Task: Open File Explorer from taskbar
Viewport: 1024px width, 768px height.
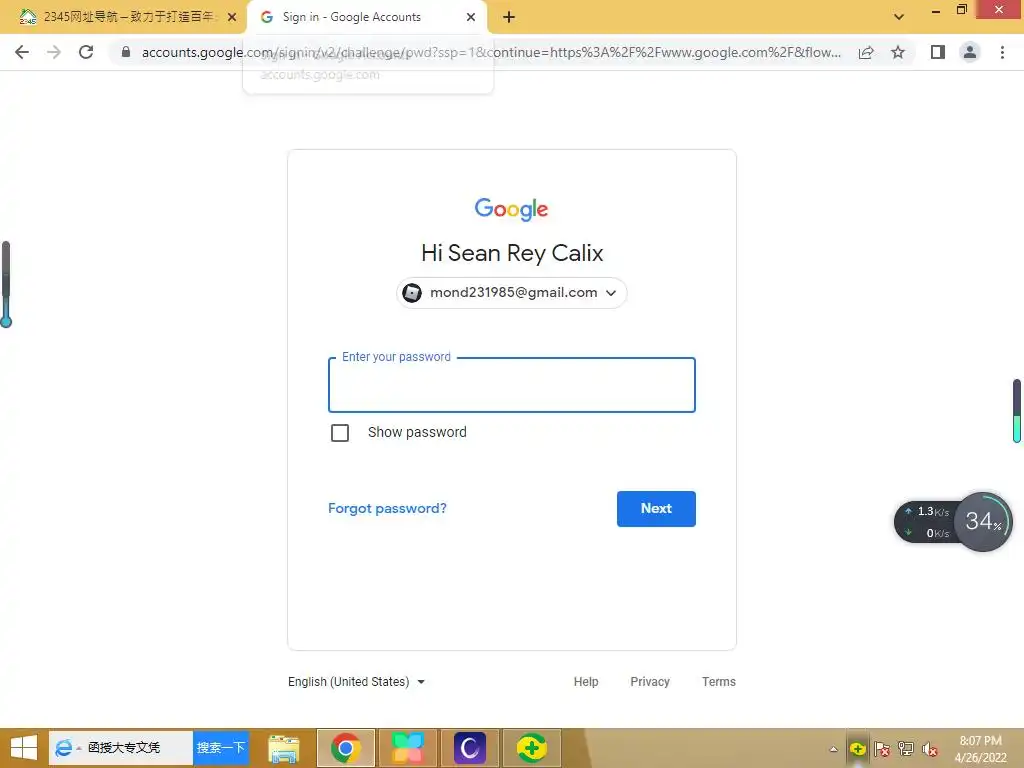Action: (x=284, y=748)
